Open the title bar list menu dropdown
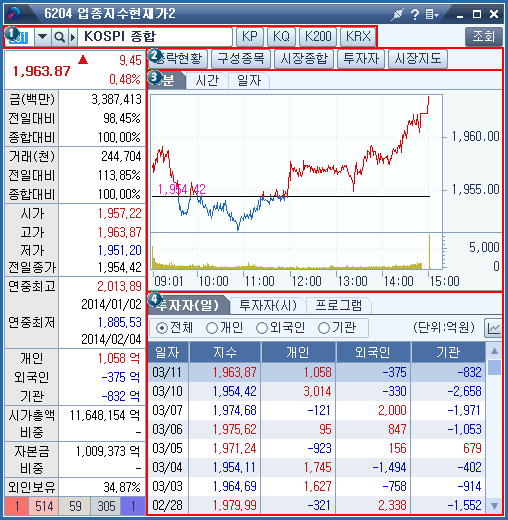 point(432,14)
